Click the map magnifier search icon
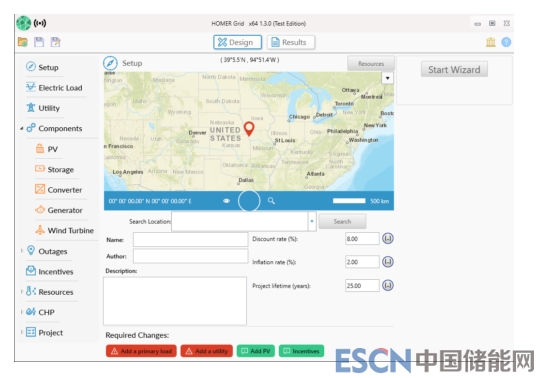The width and height of the screenshot is (541, 378). tap(271, 200)
